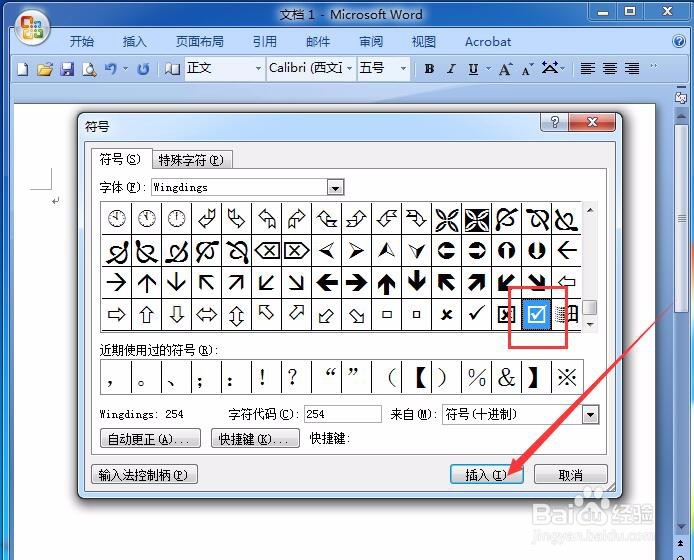Open Word help question icon
The width and height of the screenshot is (694, 560).
[x=679, y=42]
